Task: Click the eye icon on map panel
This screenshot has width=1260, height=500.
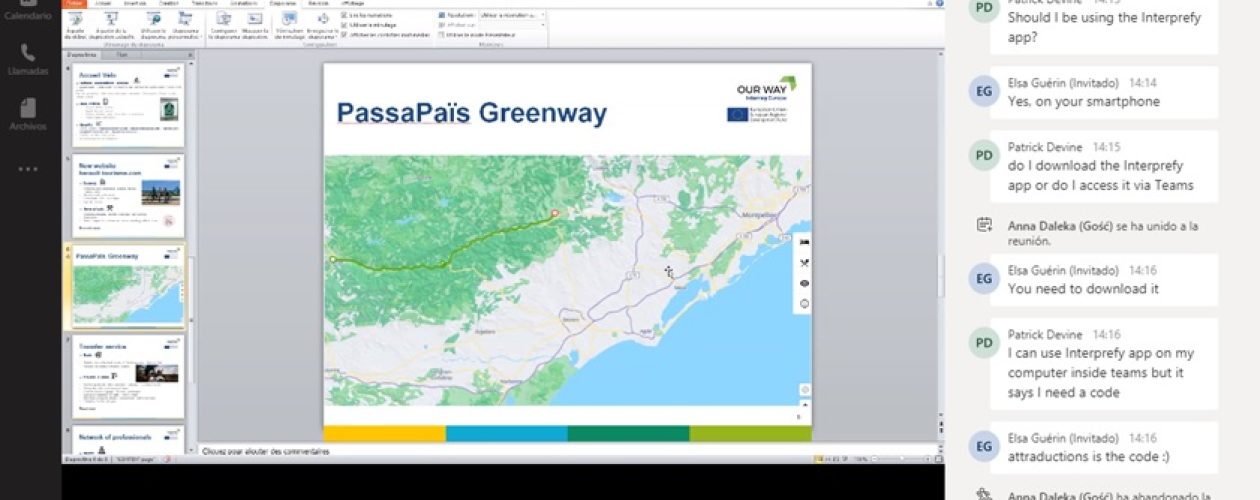Action: point(805,283)
